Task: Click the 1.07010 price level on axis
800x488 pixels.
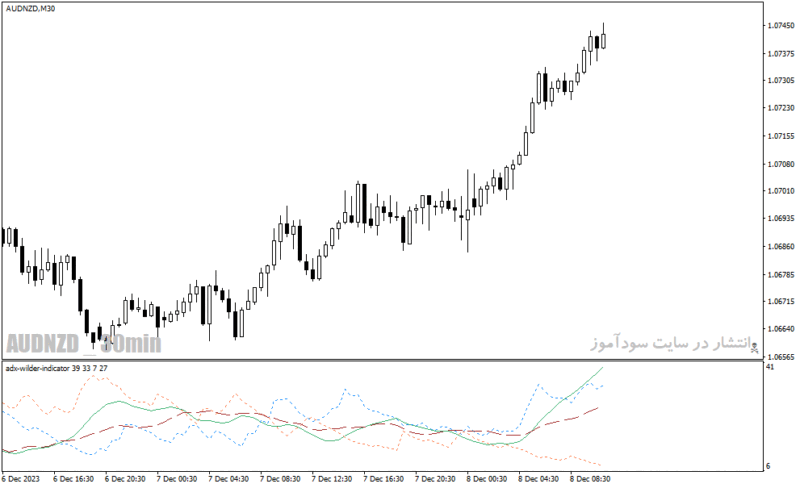Action: pyautogui.click(x=781, y=191)
